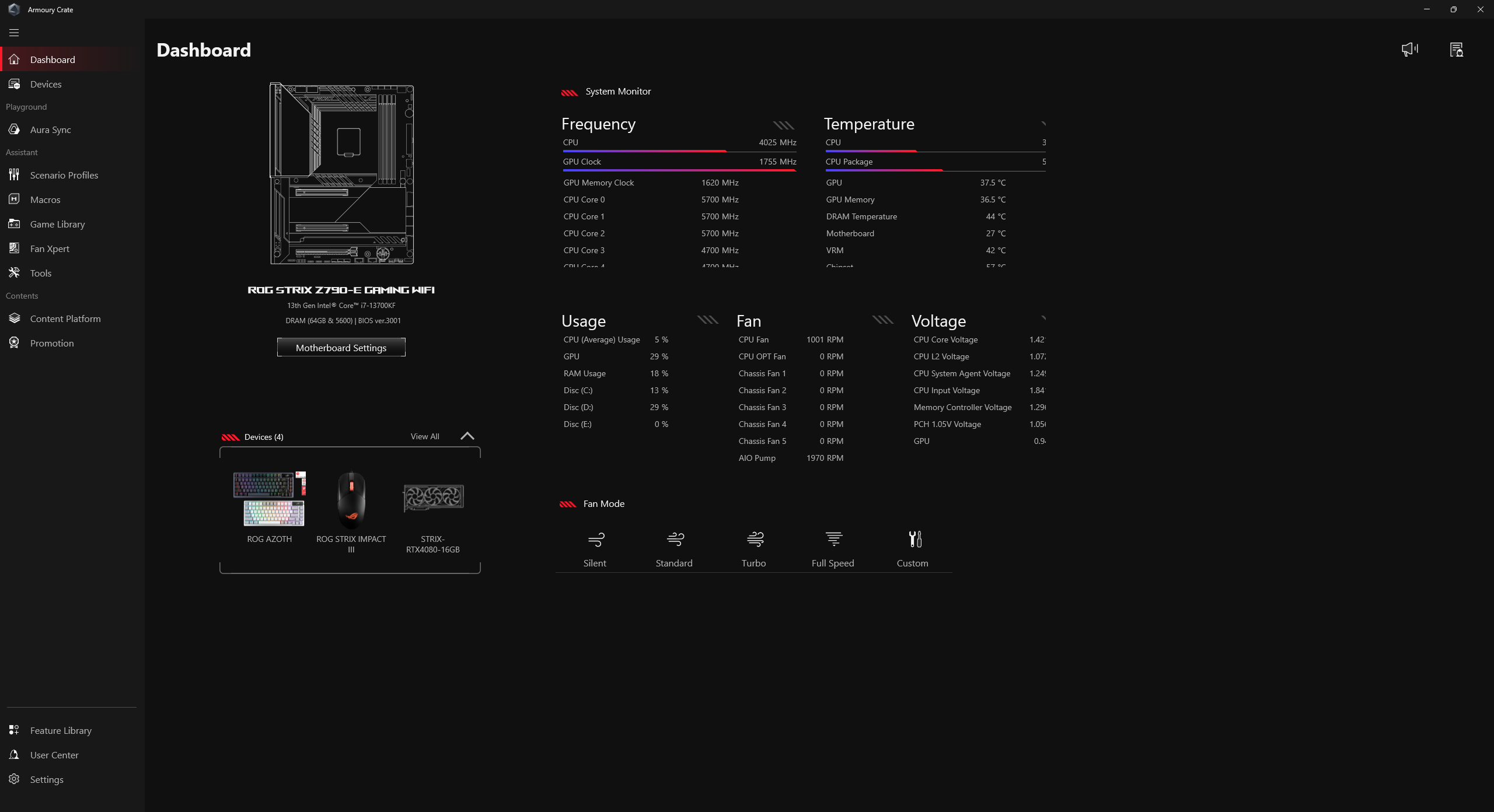This screenshot has height=812, width=1494.
Task: Click the ROG STRIX Z790-E GAMING WIFI title
Action: tap(341, 290)
